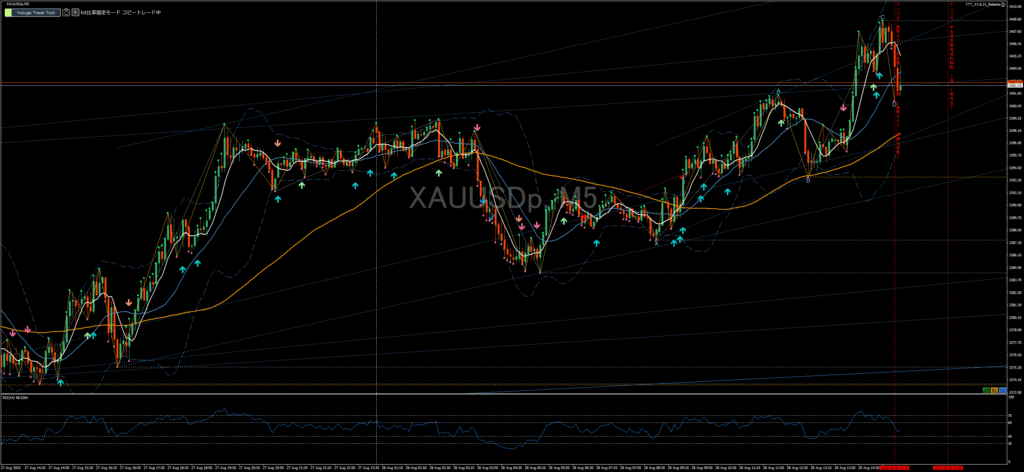Viewport: 1024px width, 472px height.
Task: Click the lot ratio fixed mode Japanese label
Action: coord(121,12)
